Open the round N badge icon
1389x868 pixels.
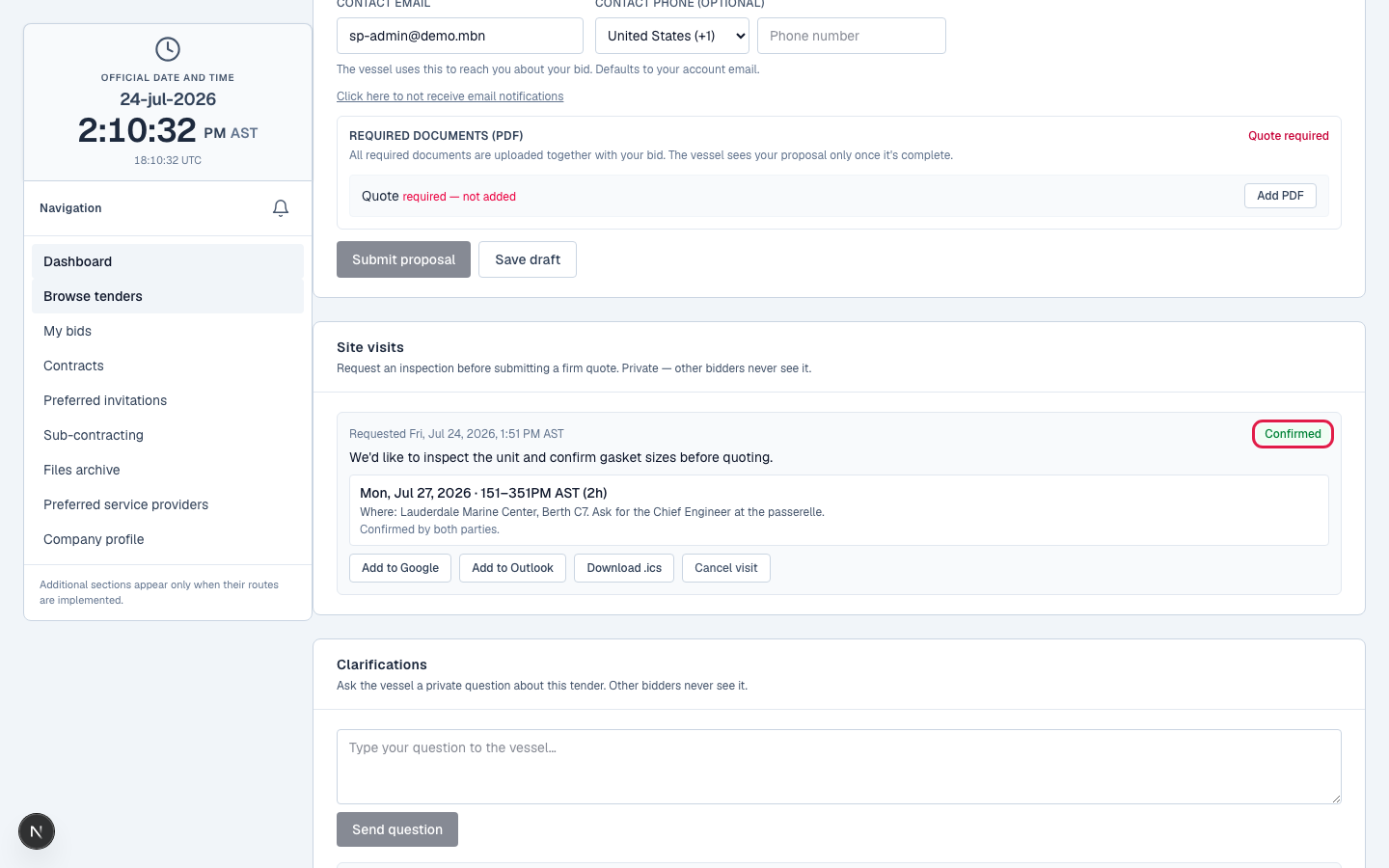37,831
